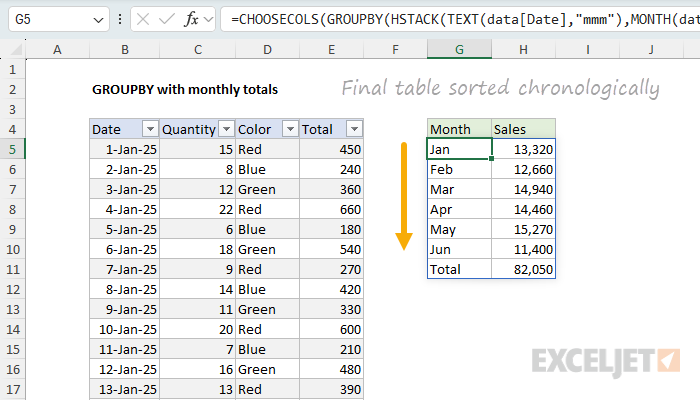Select Red color cell in row 14
This screenshot has width=700, height=400.
point(267,329)
